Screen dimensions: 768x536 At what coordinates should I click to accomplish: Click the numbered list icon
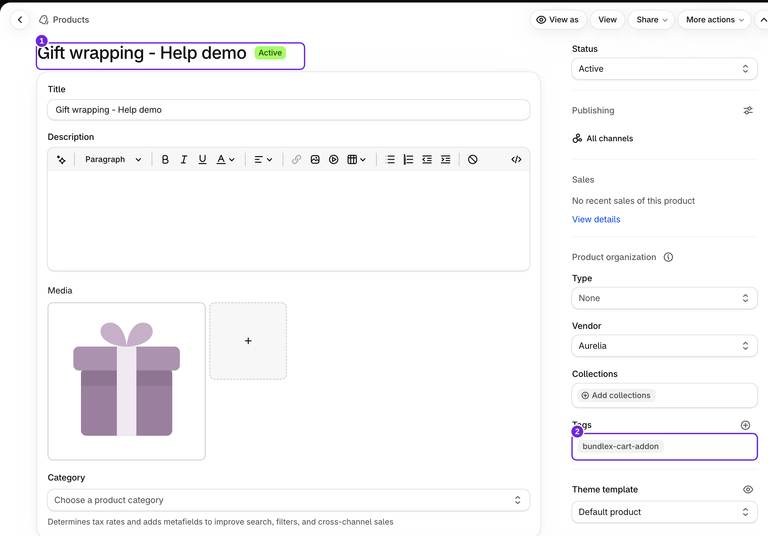(408, 159)
